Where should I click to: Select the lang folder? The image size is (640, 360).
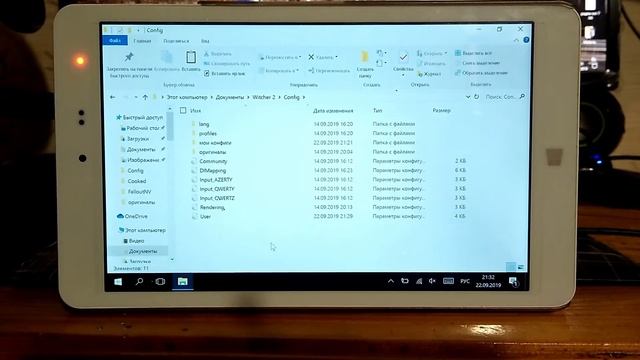click(x=204, y=124)
